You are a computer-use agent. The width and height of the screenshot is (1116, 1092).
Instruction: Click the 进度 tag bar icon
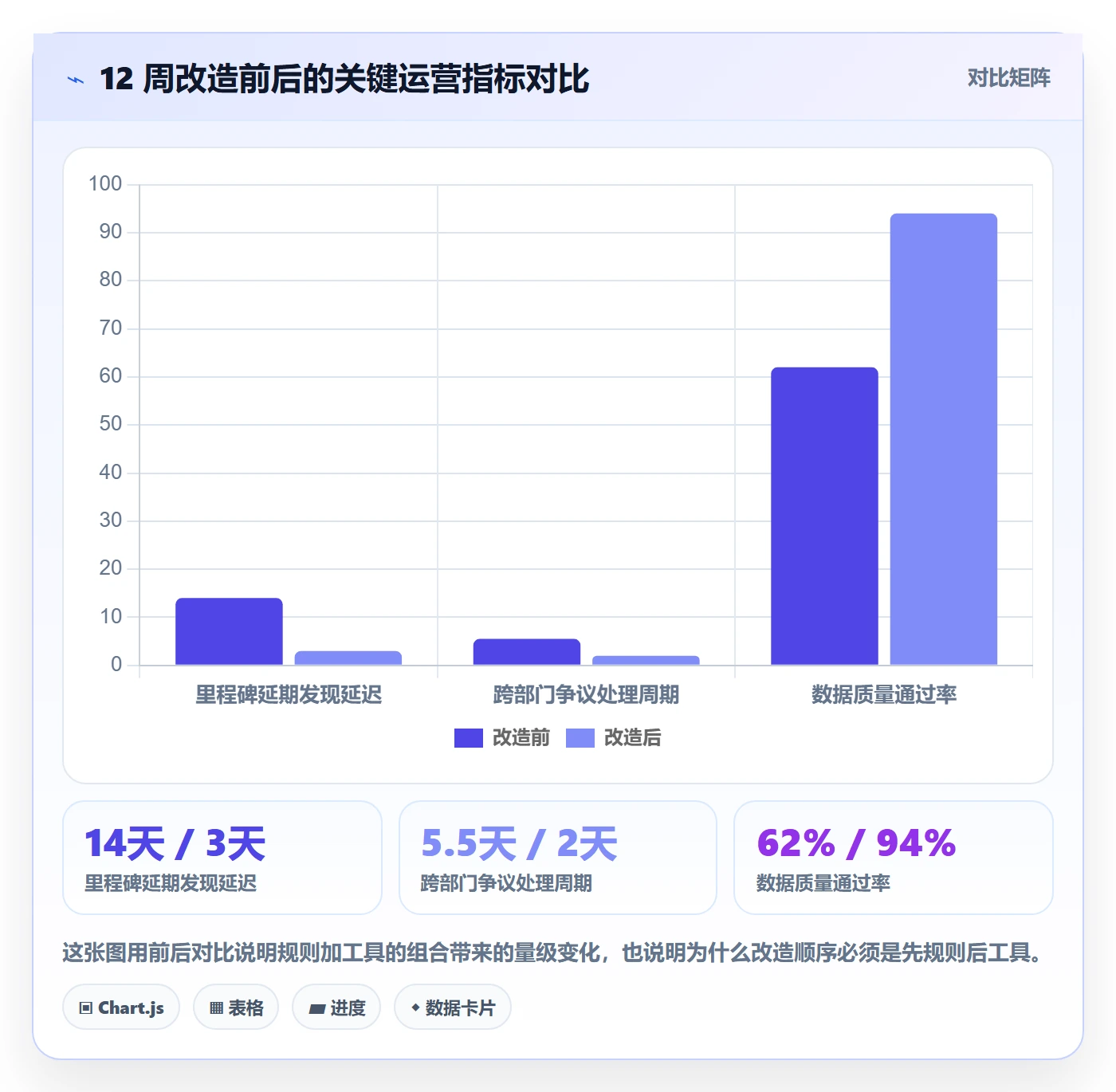[316, 1009]
